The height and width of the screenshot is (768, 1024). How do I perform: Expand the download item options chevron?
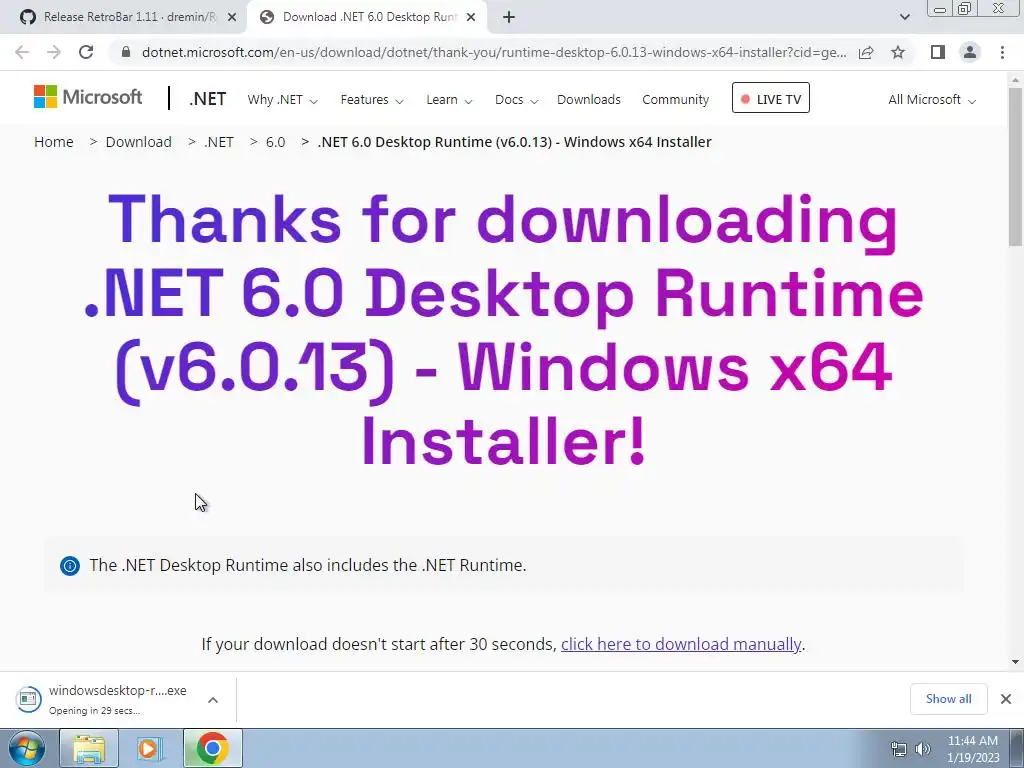pos(213,699)
